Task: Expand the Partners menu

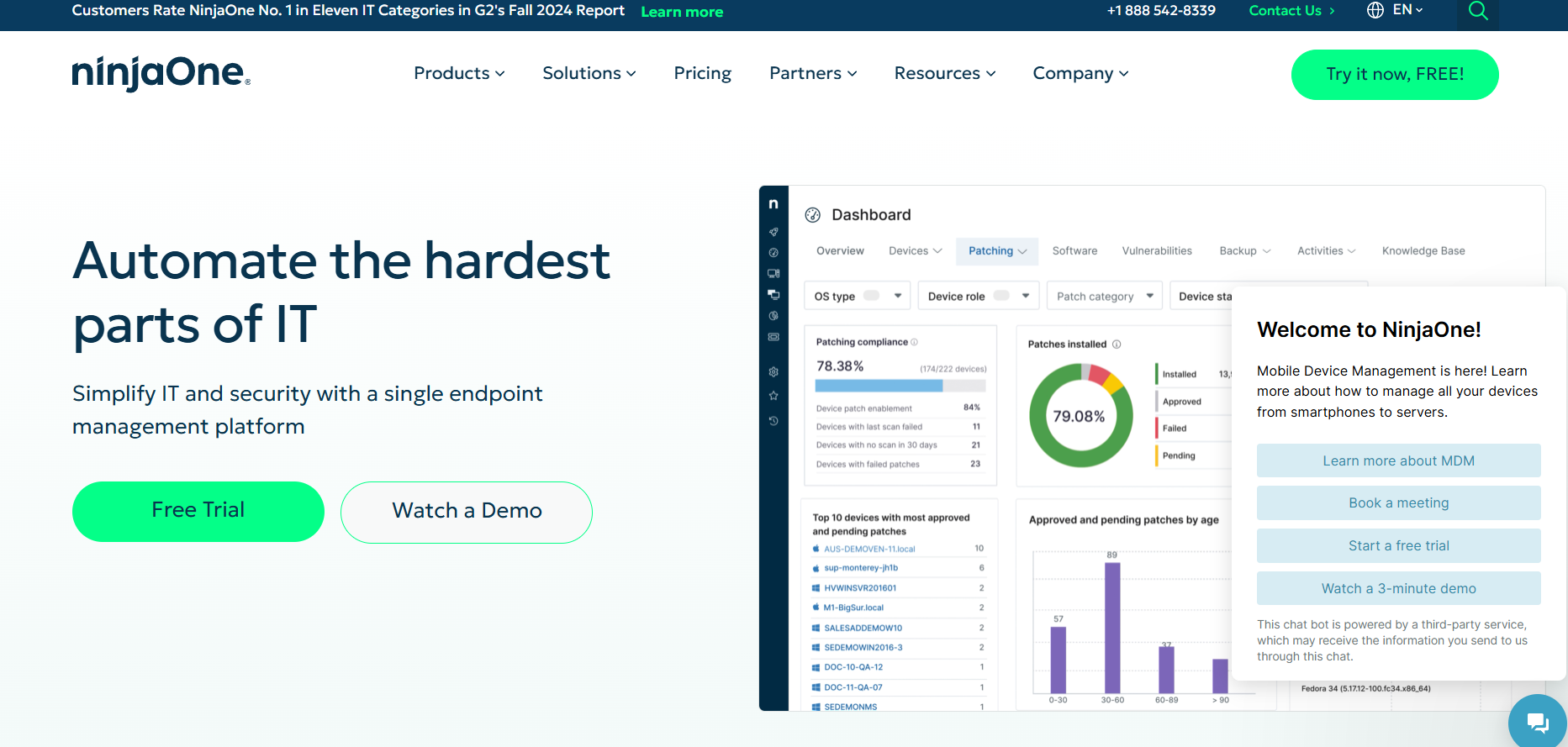Action: point(813,74)
